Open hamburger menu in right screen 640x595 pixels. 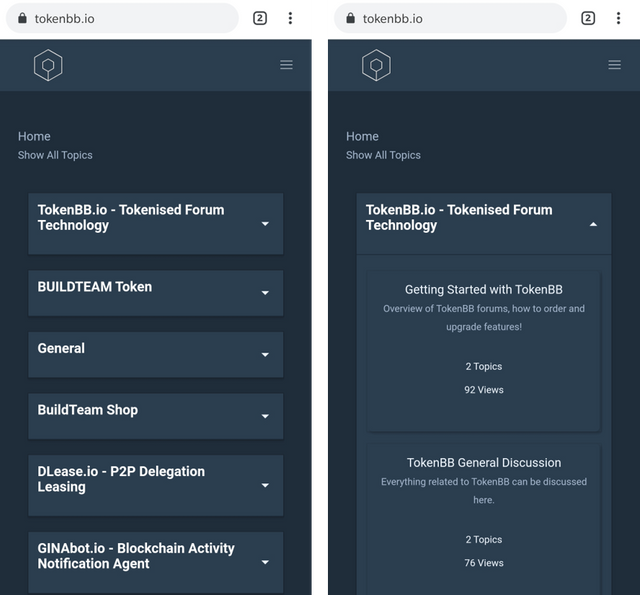tap(615, 64)
